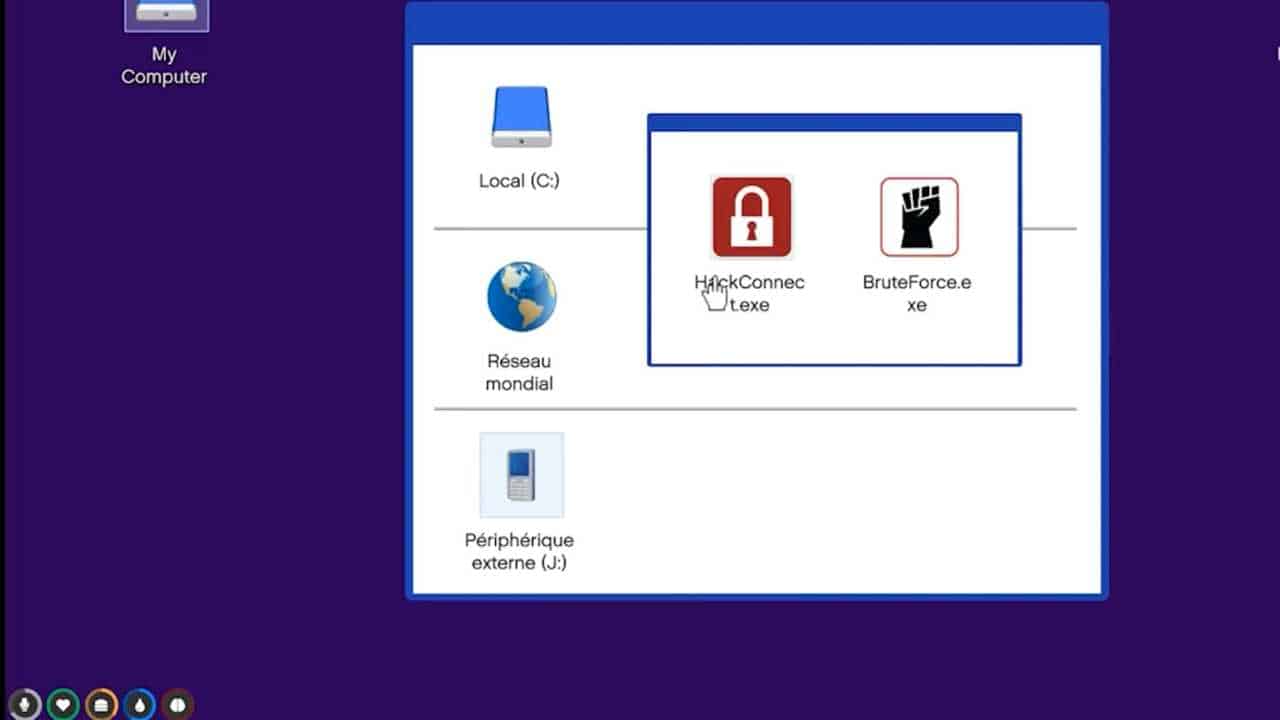Click the Local (C:) label text

point(519,181)
